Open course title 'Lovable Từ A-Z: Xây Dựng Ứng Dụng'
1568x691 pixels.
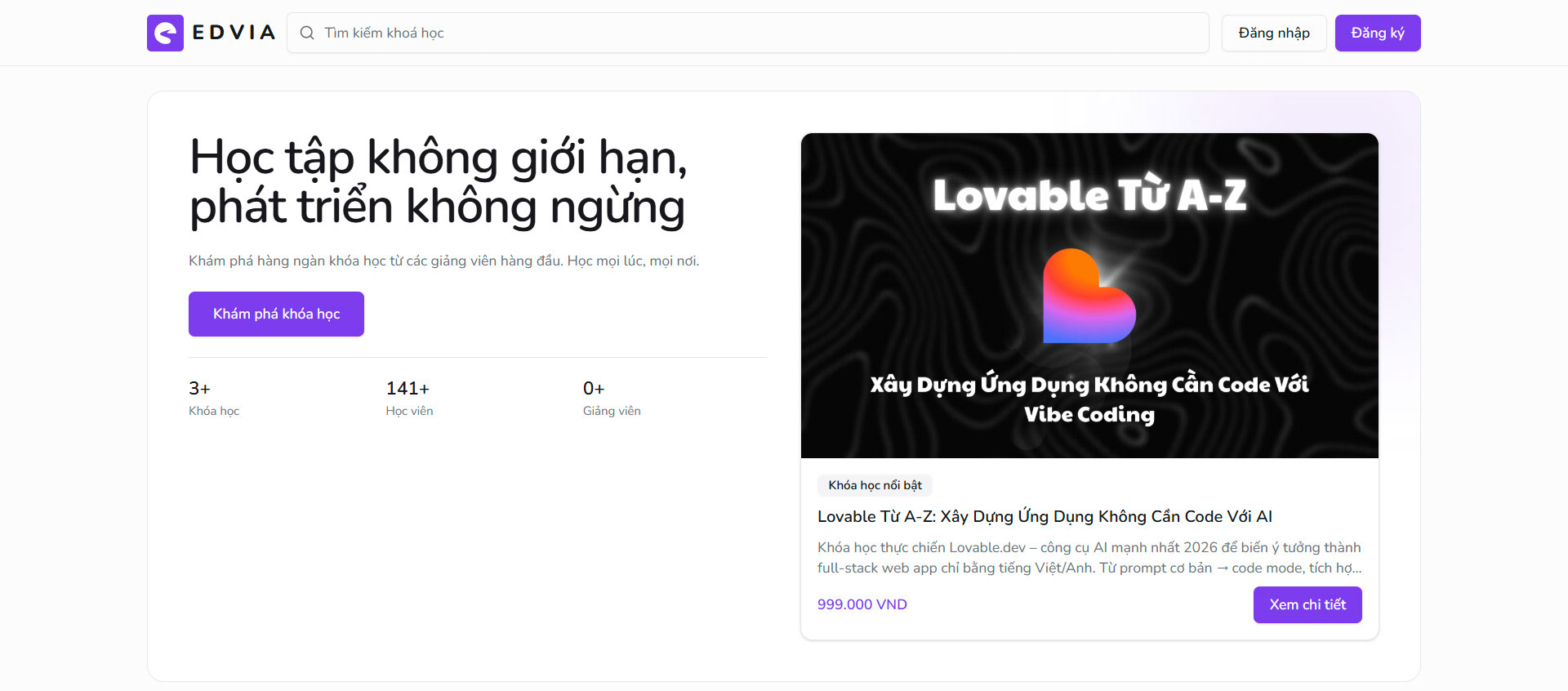[1045, 516]
